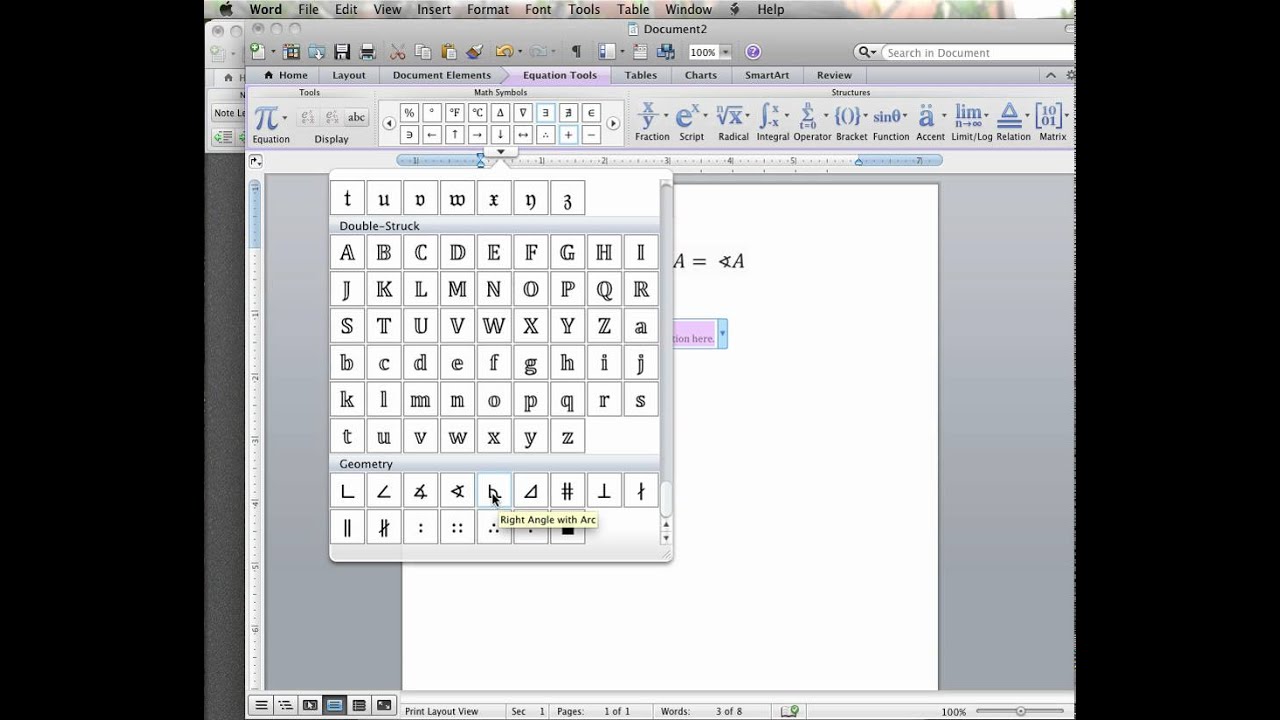Insert the Not Parallel To symbol

pyautogui.click(x=384, y=527)
